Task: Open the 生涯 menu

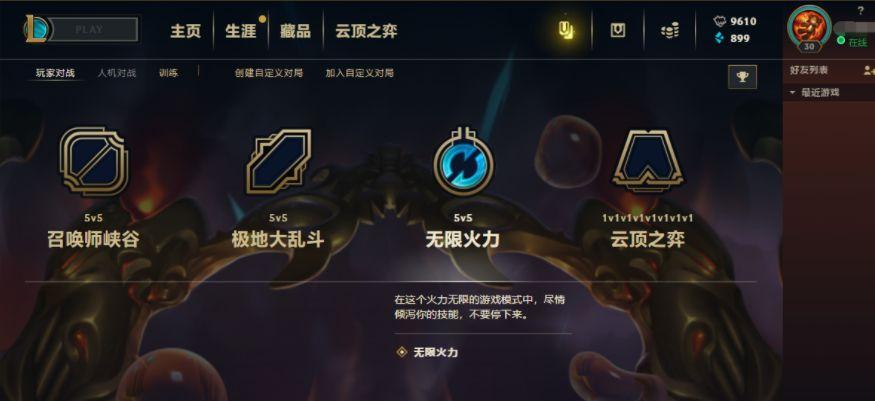Action: click(x=241, y=31)
